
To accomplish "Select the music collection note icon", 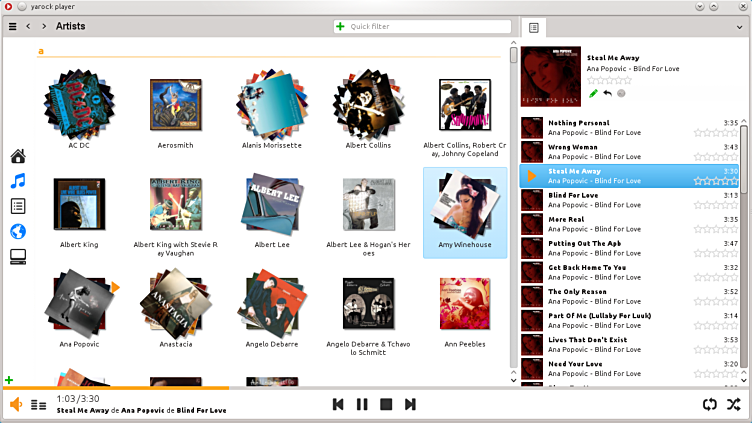I will click(x=17, y=181).
